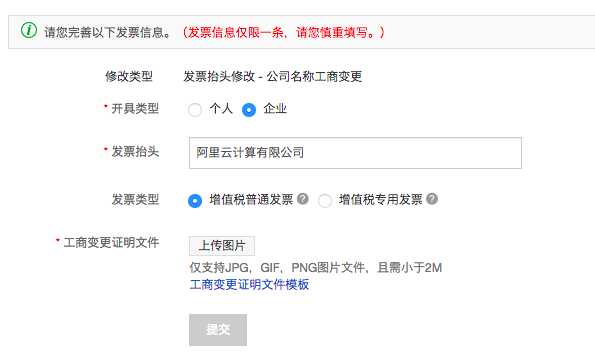Click the 请您完善以下发票信息 banner text

tap(108, 32)
